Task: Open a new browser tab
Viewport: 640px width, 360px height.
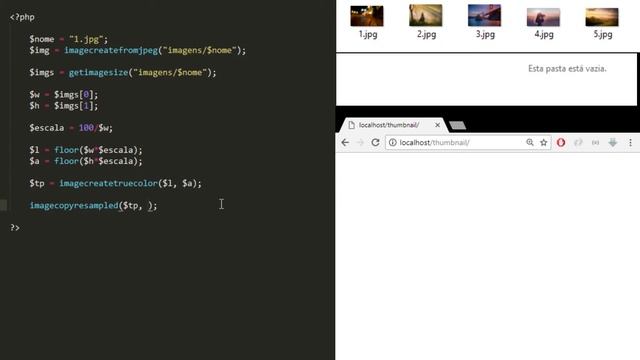Action: click(458, 126)
